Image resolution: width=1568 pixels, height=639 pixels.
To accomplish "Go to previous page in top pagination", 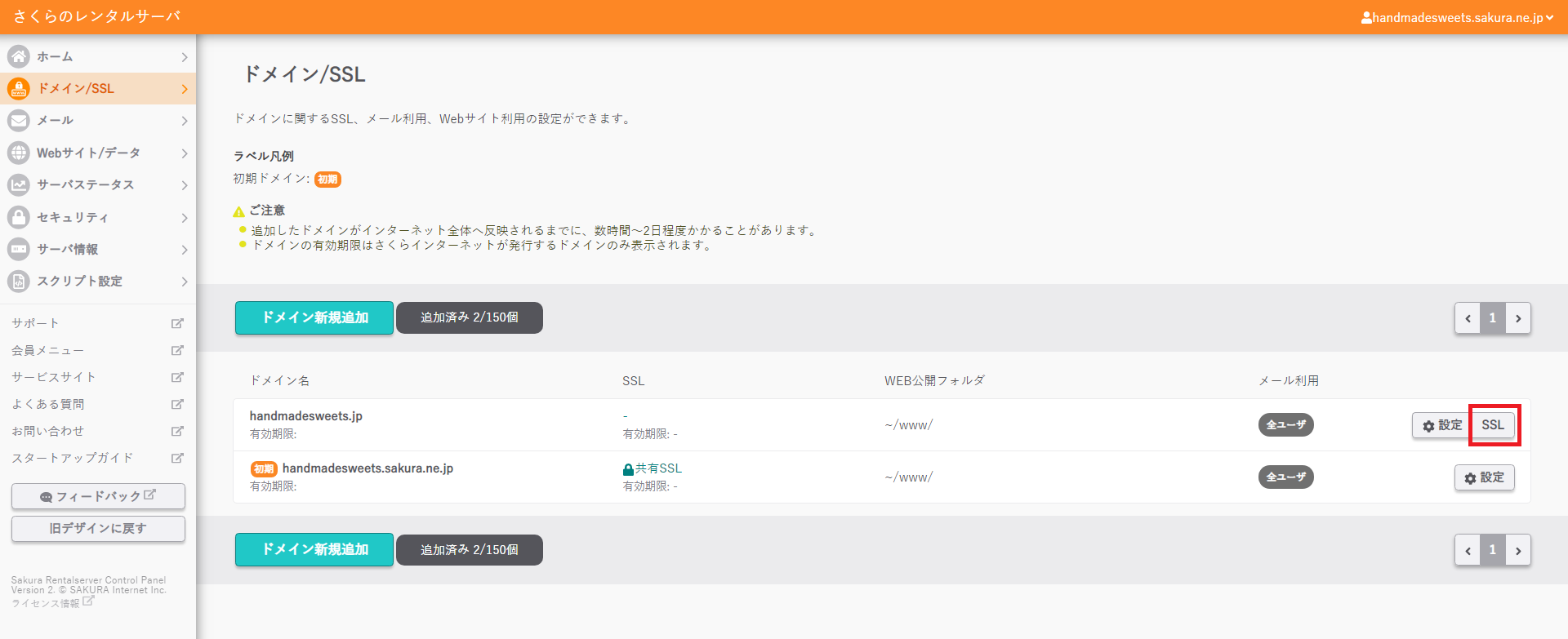I will click(1468, 318).
